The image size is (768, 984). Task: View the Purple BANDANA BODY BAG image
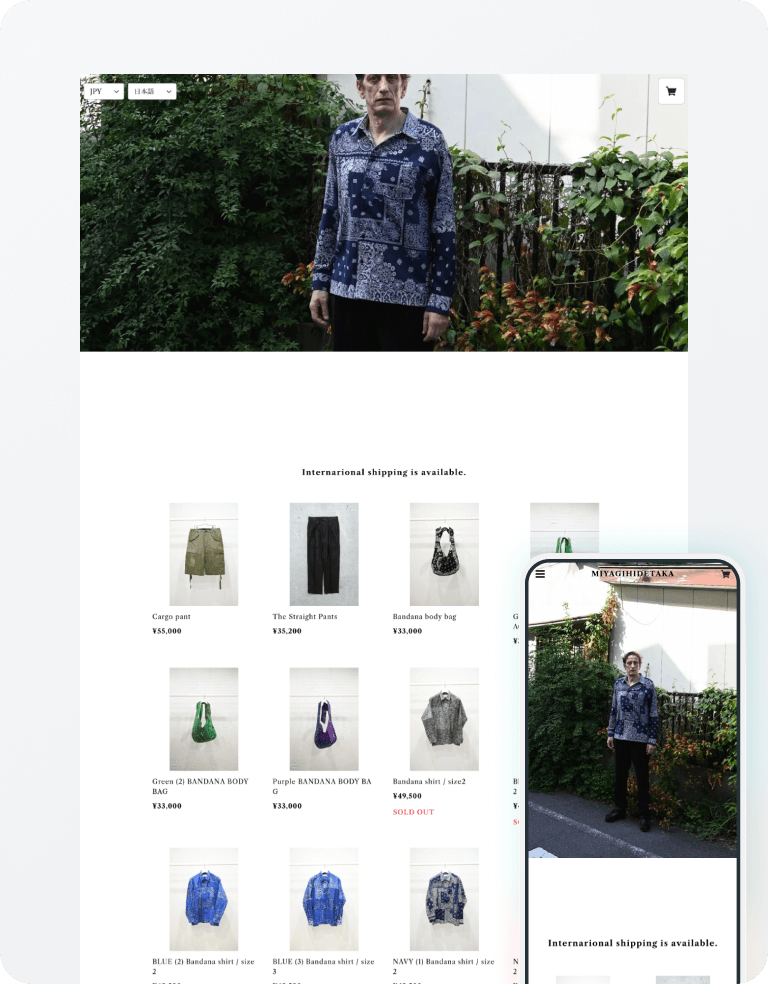coord(324,719)
